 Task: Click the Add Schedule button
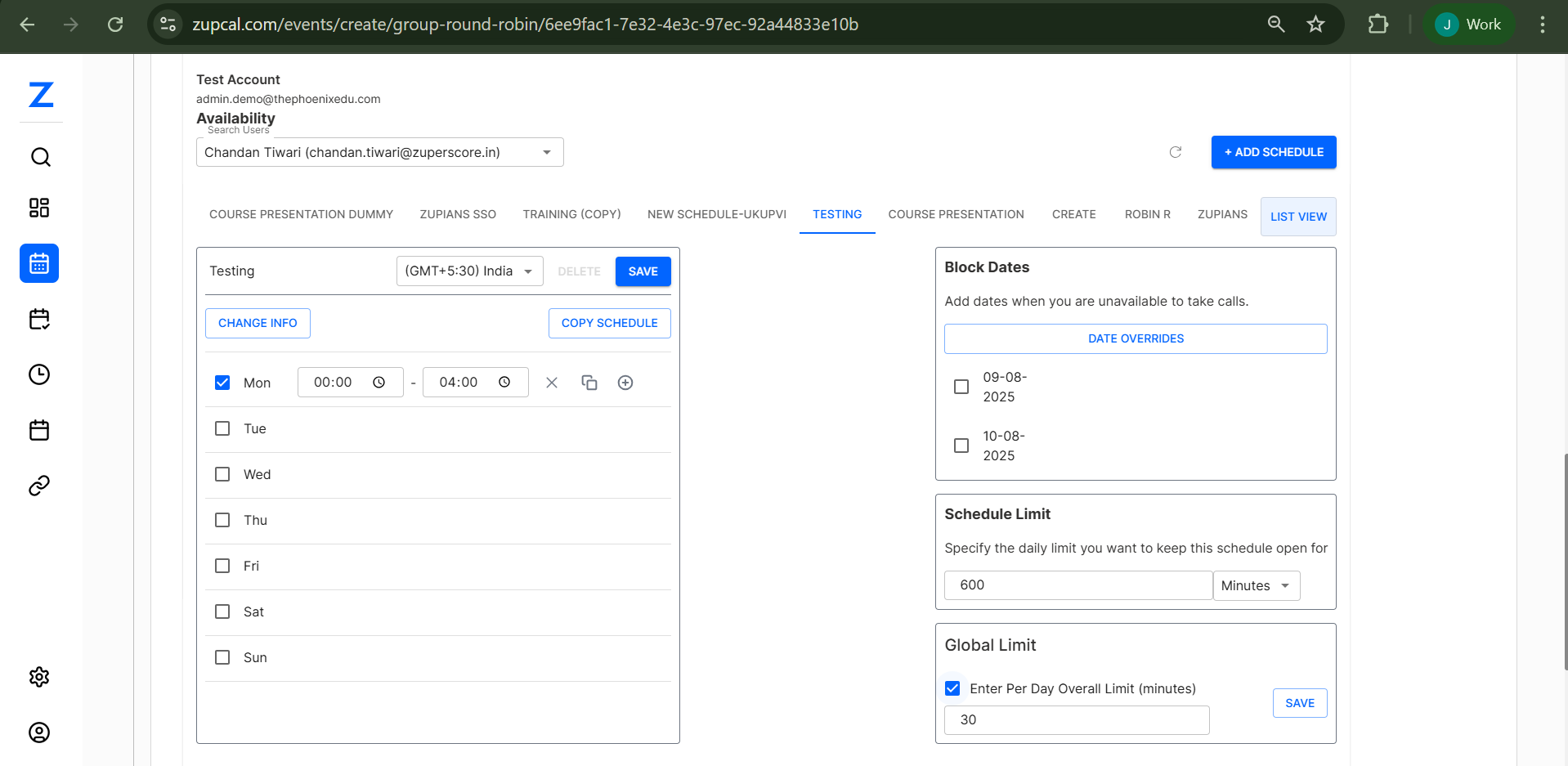pyautogui.click(x=1273, y=152)
